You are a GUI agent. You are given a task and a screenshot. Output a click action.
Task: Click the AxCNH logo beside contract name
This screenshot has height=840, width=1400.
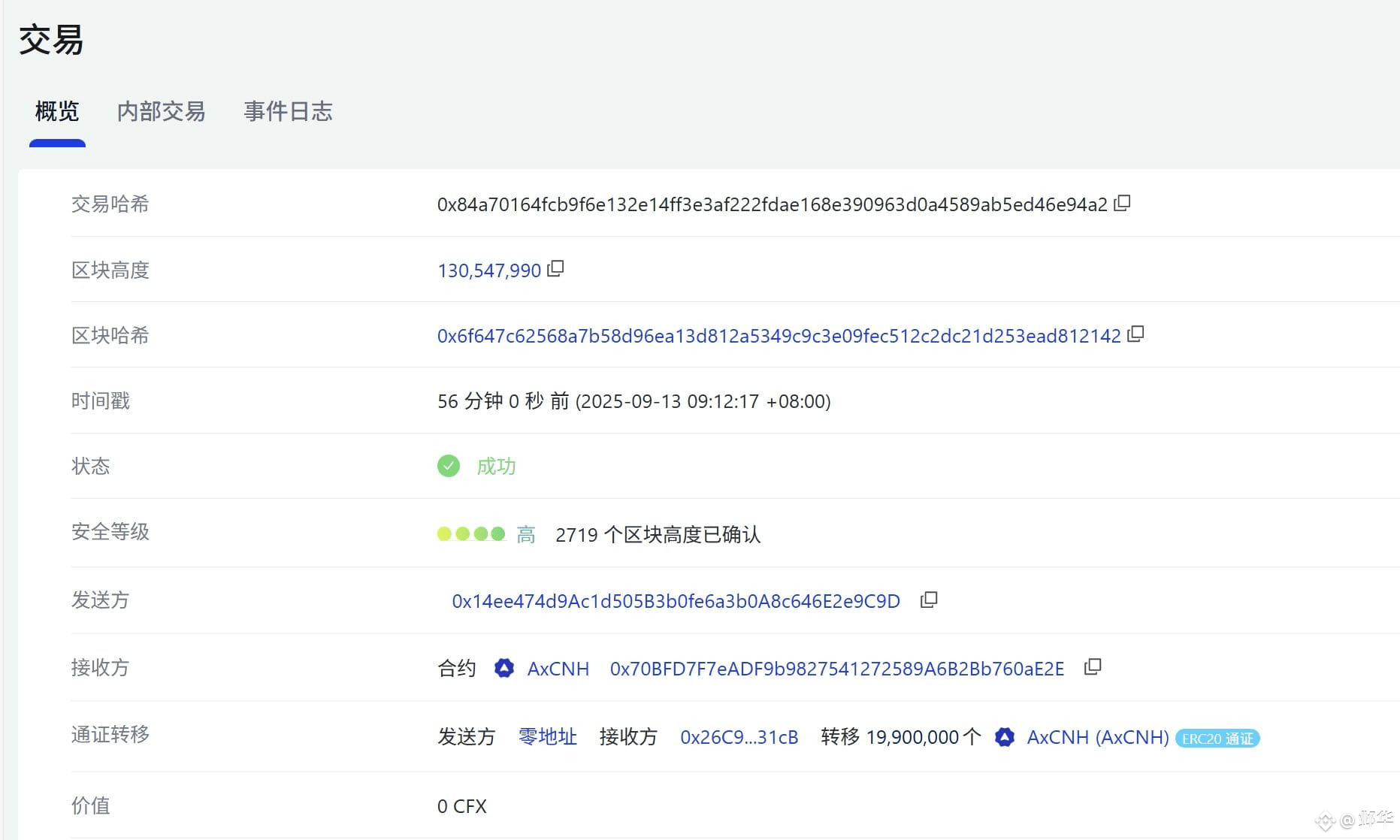tap(504, 668)
